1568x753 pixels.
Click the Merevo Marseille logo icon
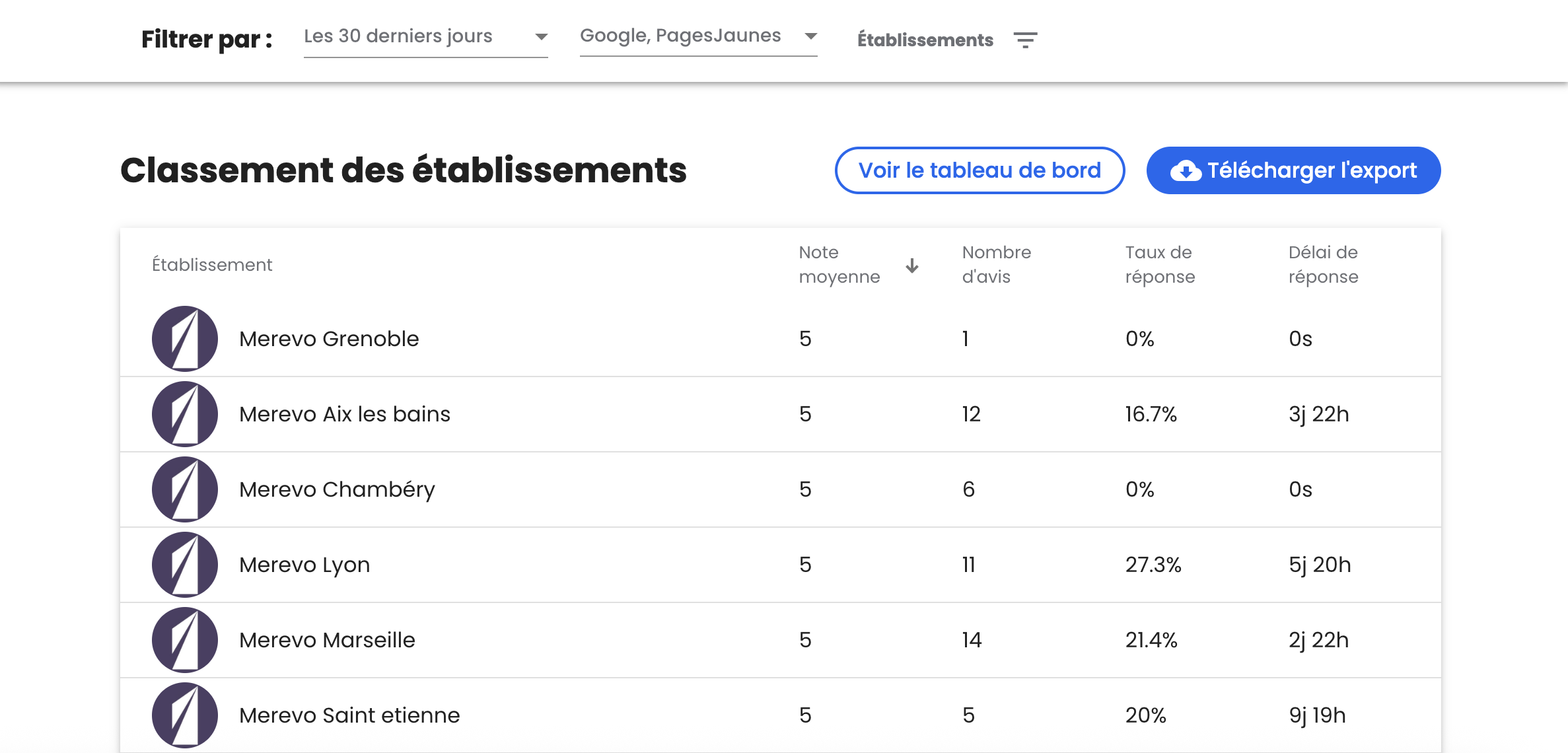(x=185, y=640)
